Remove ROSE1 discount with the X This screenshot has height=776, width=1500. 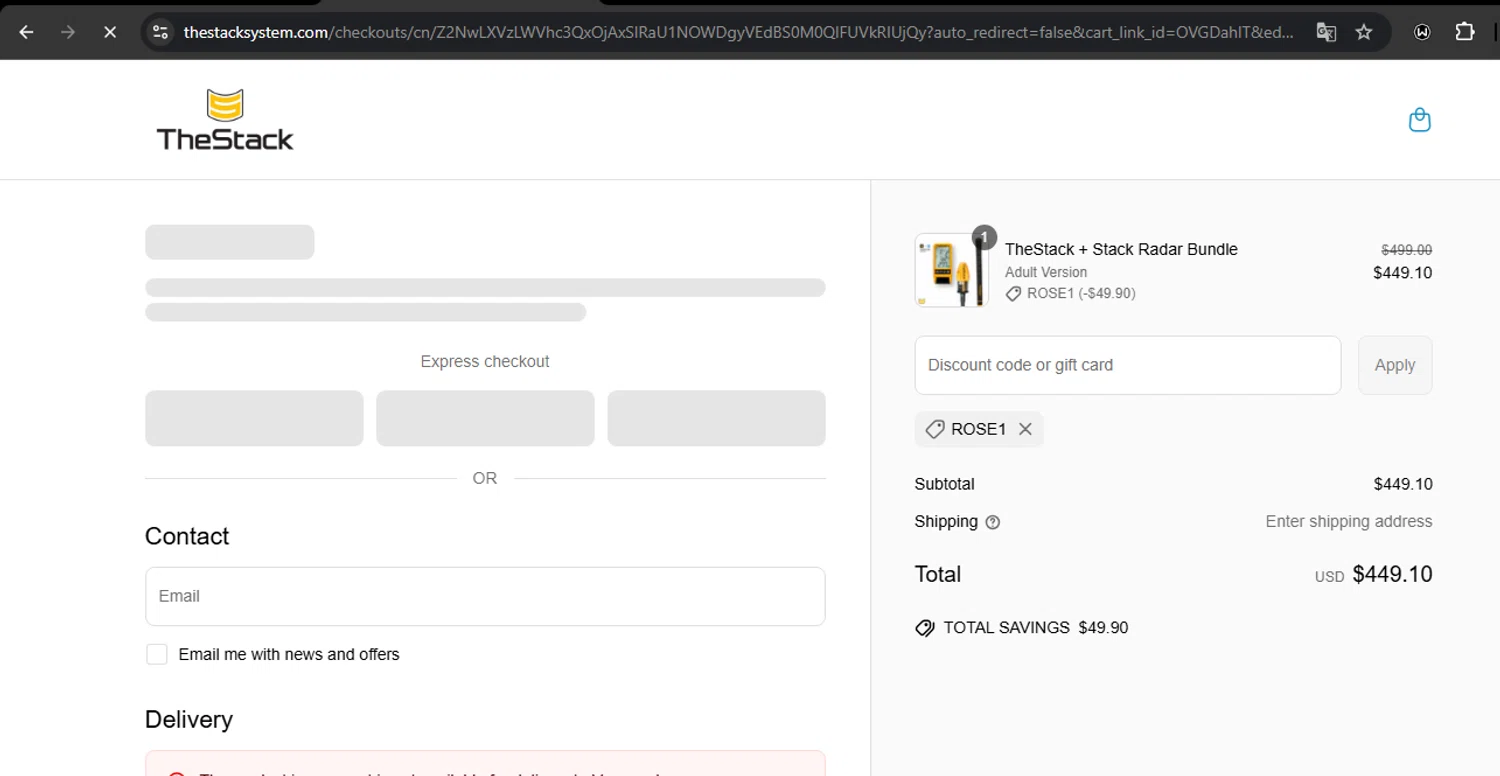coord(1025,429)
